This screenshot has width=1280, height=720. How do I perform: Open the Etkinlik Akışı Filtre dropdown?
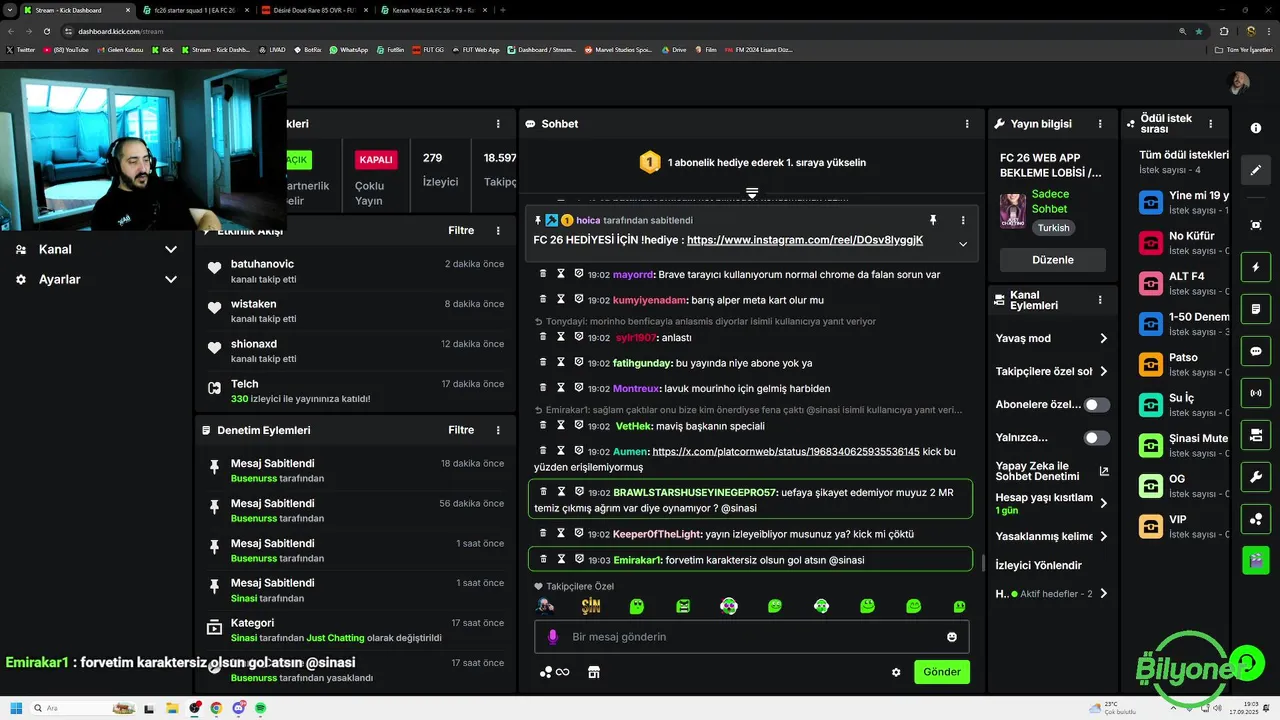[461, 231]
